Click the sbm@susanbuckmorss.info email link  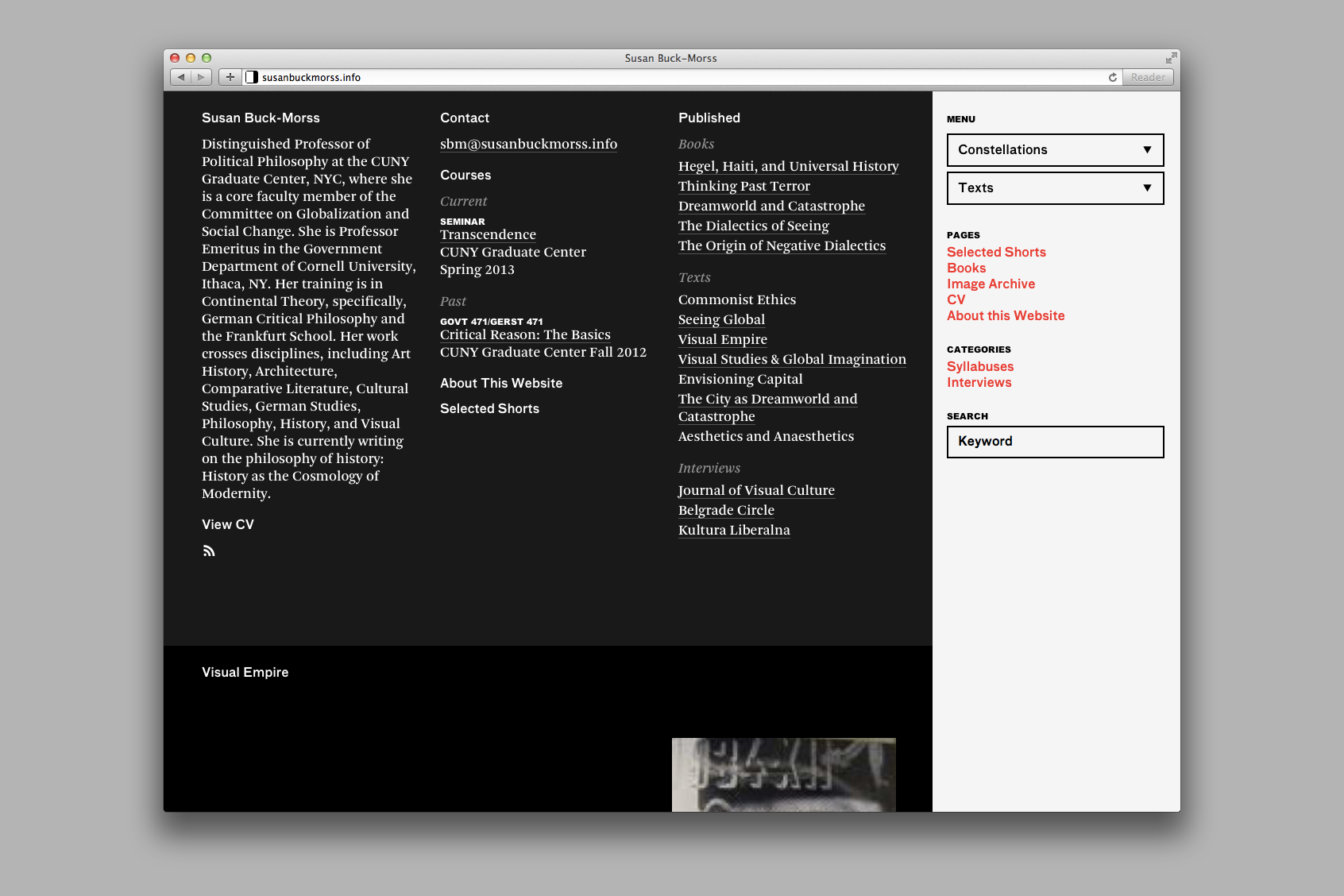coord(528,144)
